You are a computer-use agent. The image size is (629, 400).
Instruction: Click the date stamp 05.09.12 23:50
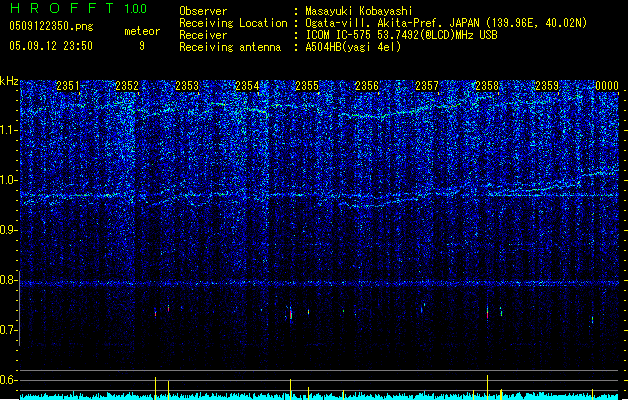51,46
